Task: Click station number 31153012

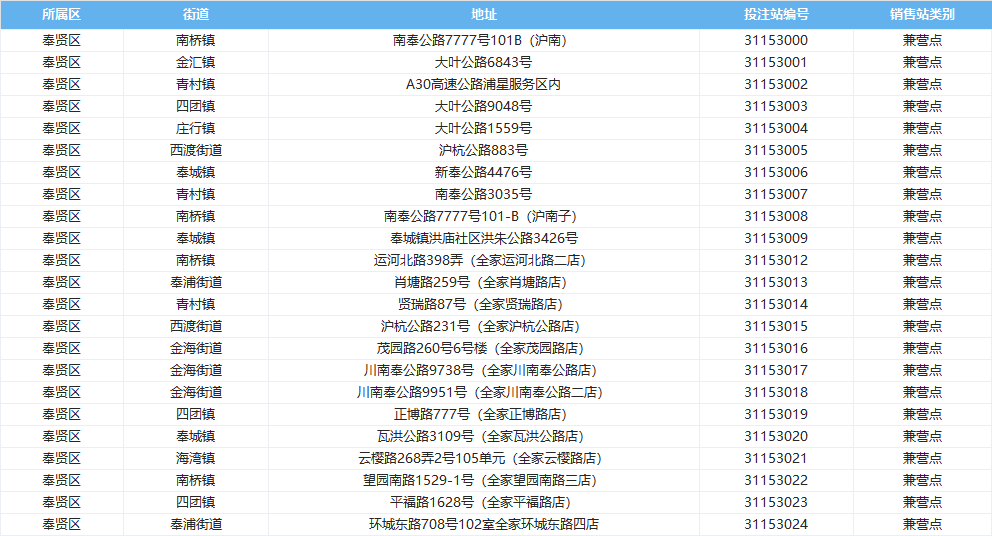Action: point(776,260)
